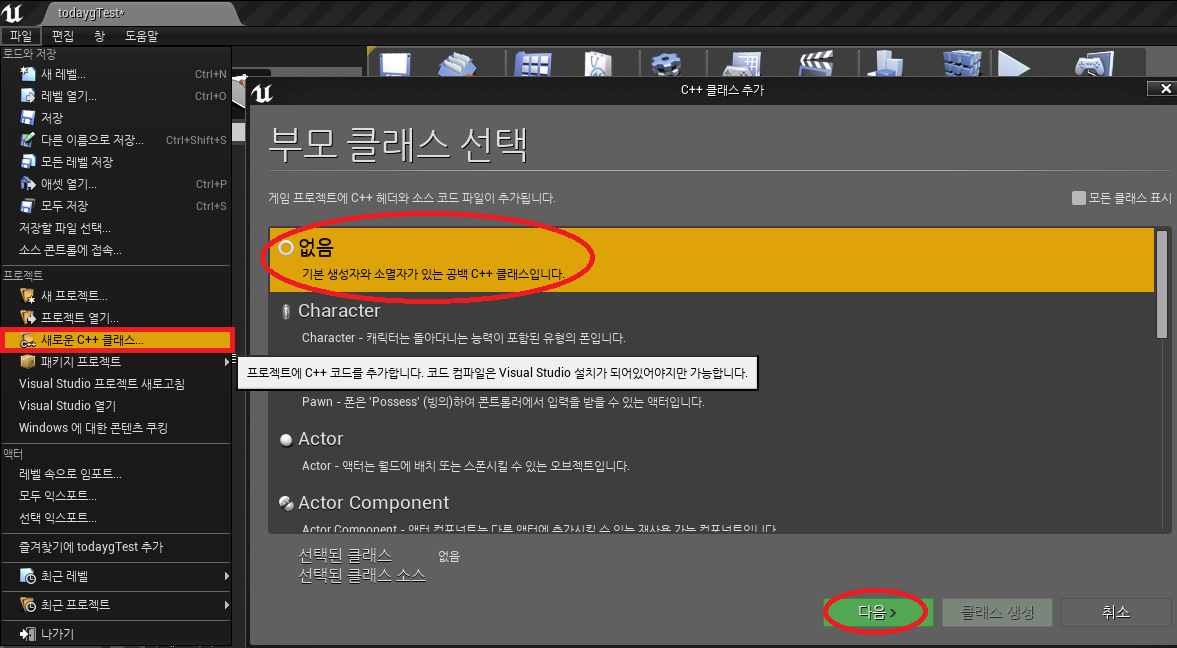Click the Compile cubes toolbar icon
The image size is (1177, 648).
click(962, 64)
